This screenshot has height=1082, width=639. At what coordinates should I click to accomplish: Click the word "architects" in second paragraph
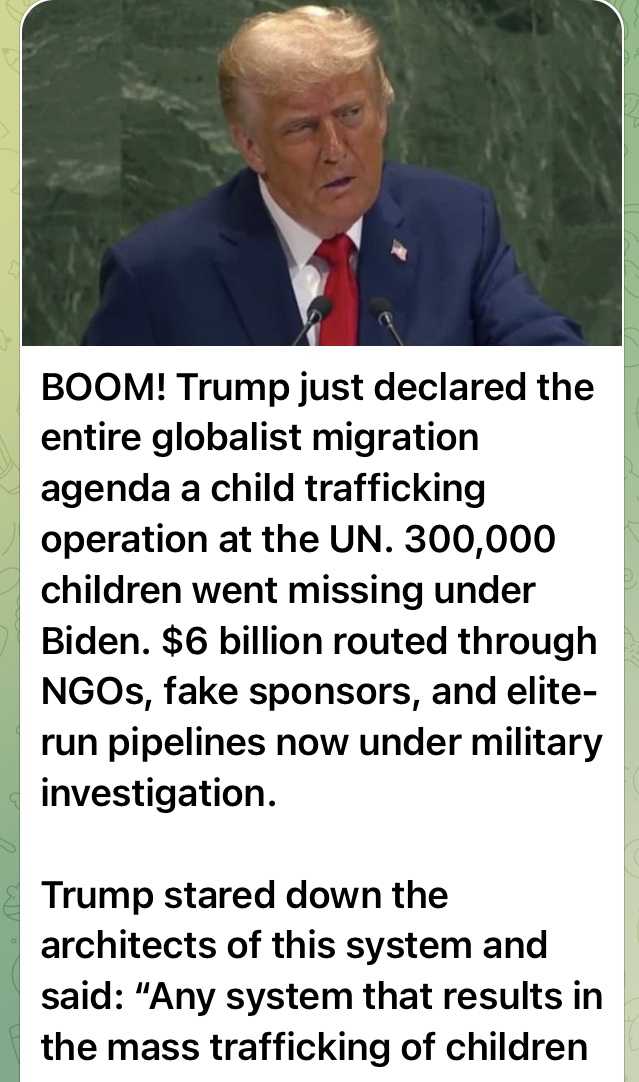coord(128,945)
